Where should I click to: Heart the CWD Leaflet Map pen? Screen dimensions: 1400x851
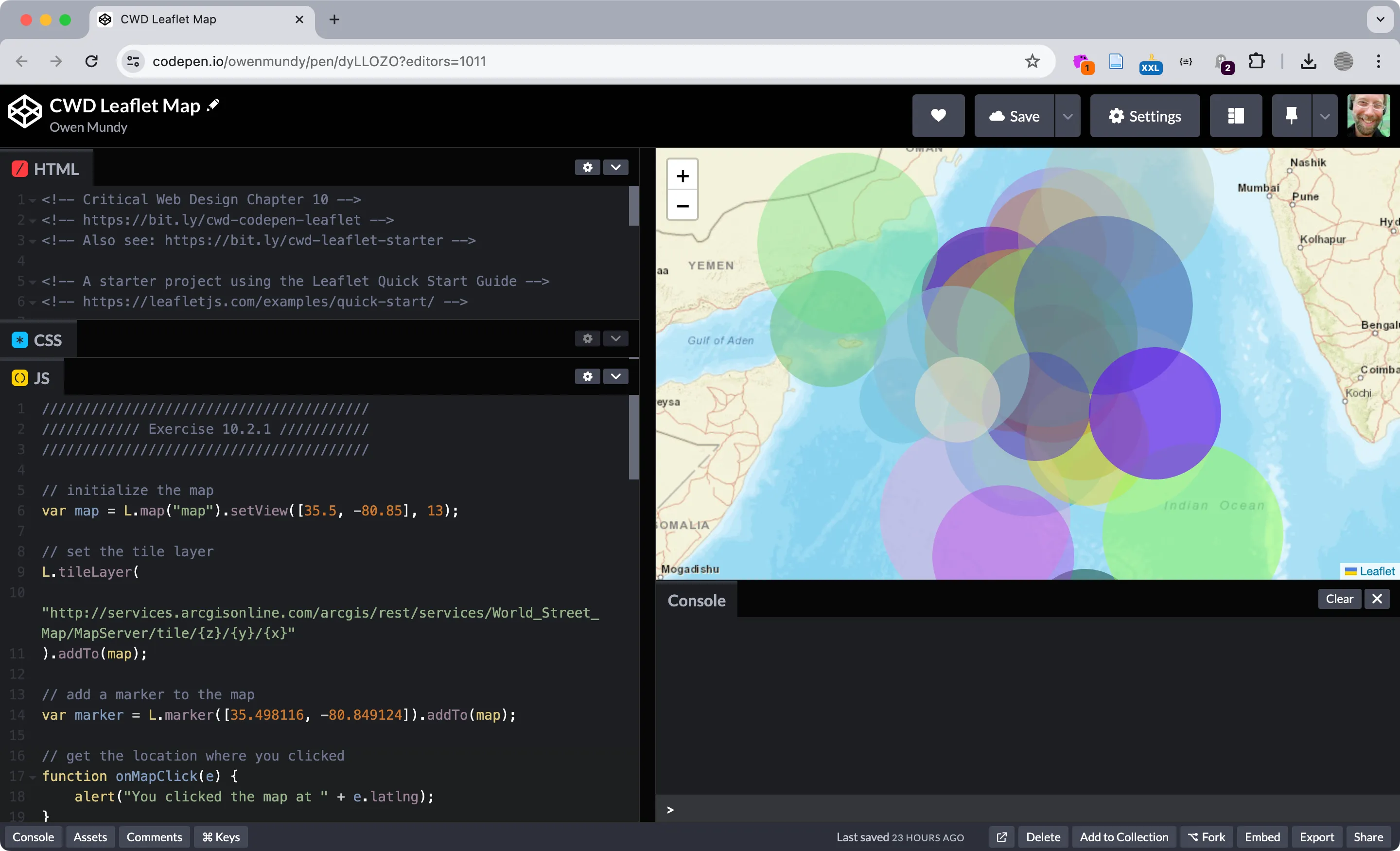pos(938,115)
